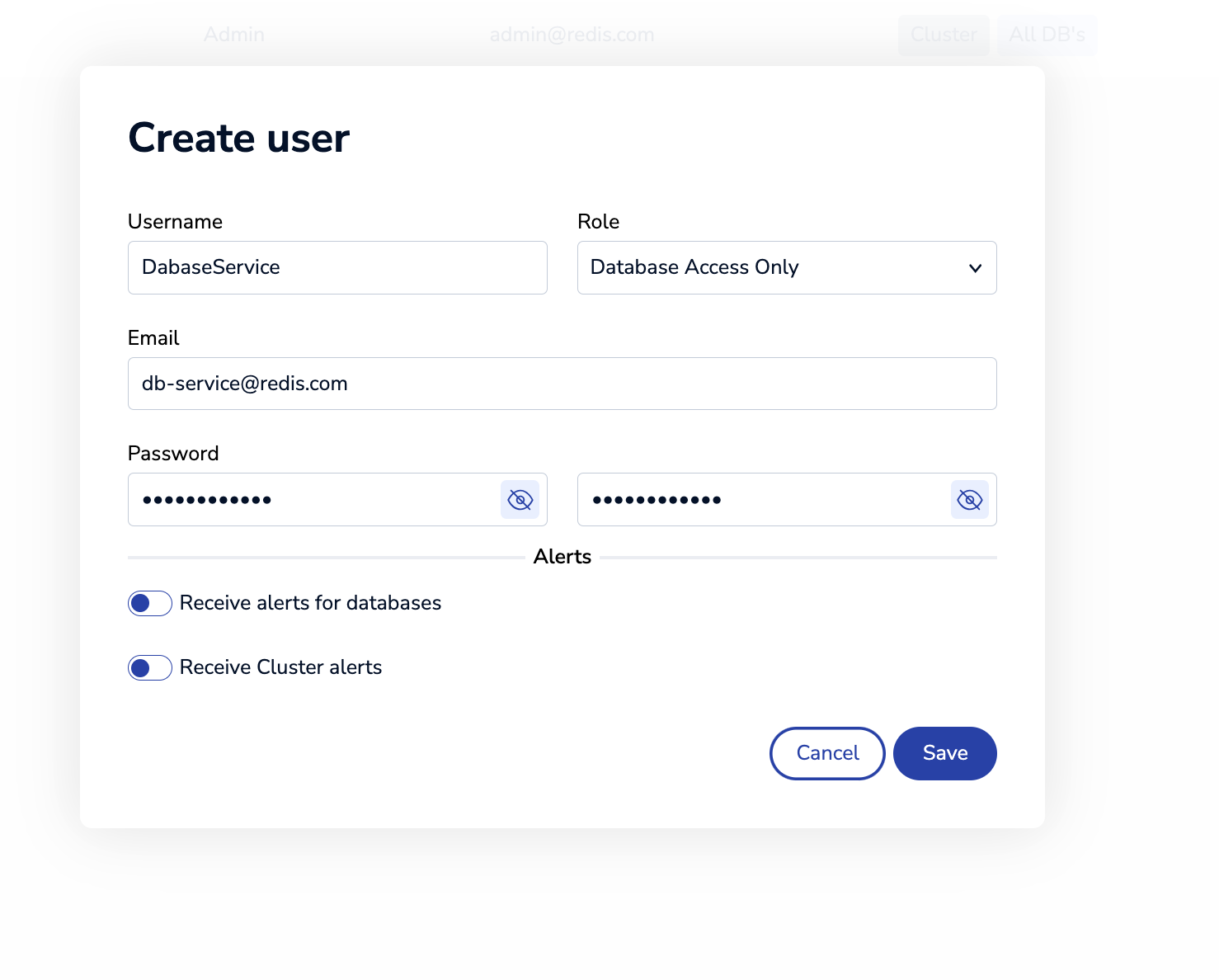1219x980 pixels.
Task: Show the password in the first password field
Action: coord(520,500)
